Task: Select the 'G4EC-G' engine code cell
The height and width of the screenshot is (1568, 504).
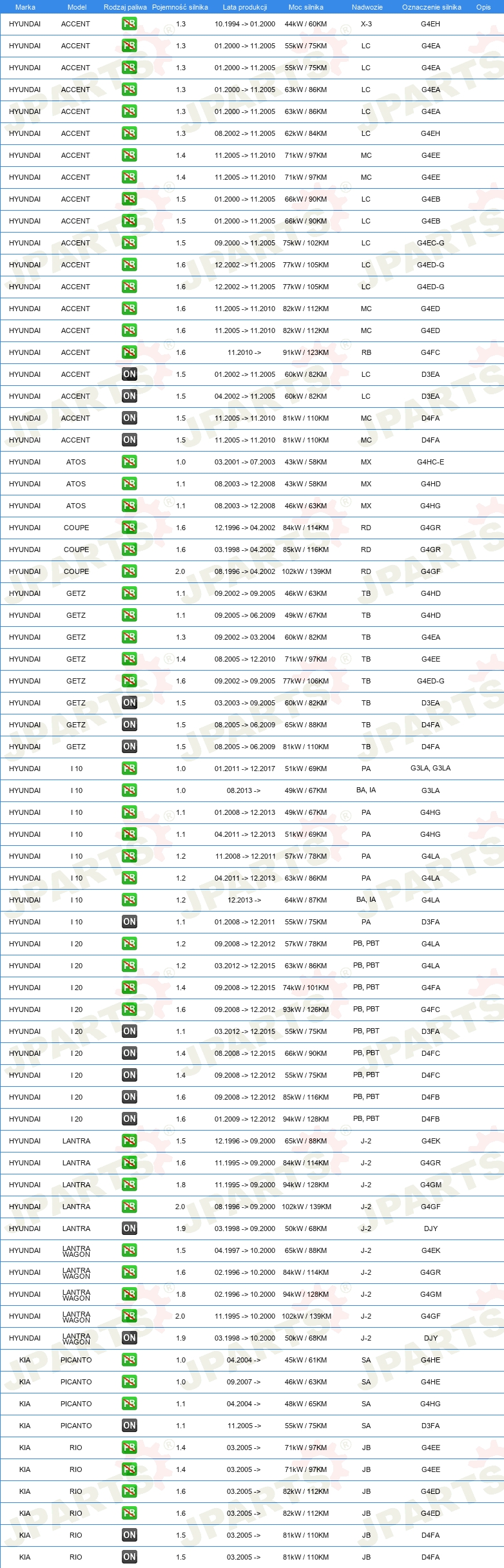Action: click(x=431, y=243)
